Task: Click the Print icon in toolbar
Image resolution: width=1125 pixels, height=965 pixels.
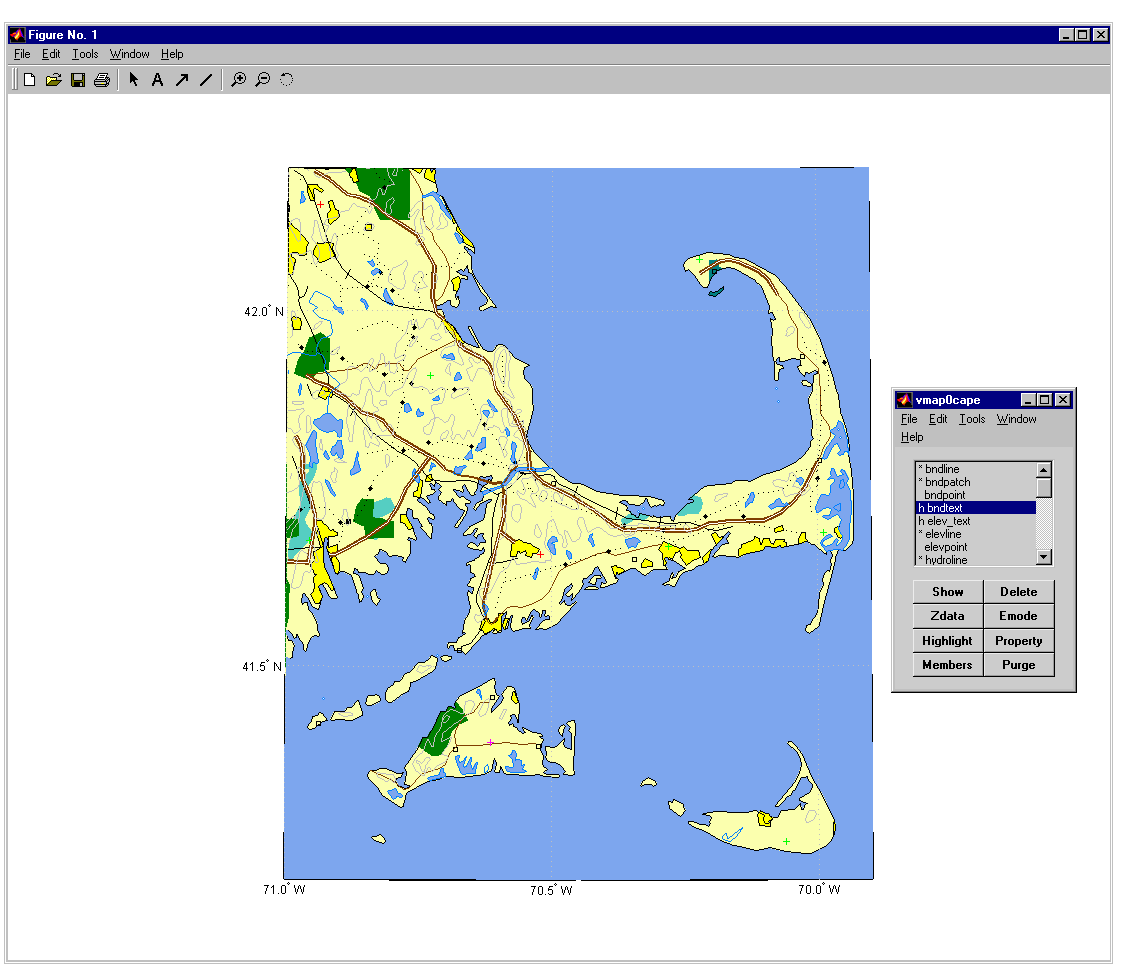Action: [x=102, y=80]
